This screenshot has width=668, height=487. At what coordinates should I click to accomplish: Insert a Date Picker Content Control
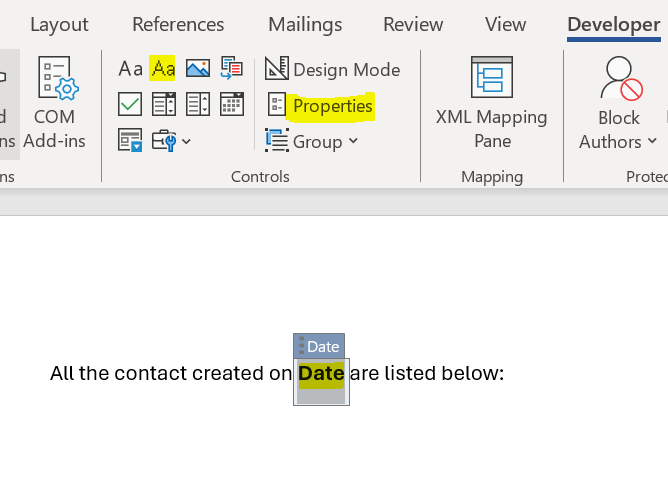tap(231, 104)
